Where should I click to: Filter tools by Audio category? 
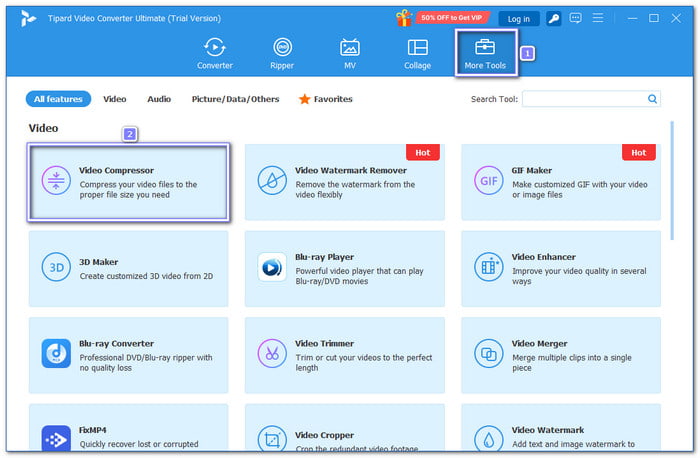point(159,99)
